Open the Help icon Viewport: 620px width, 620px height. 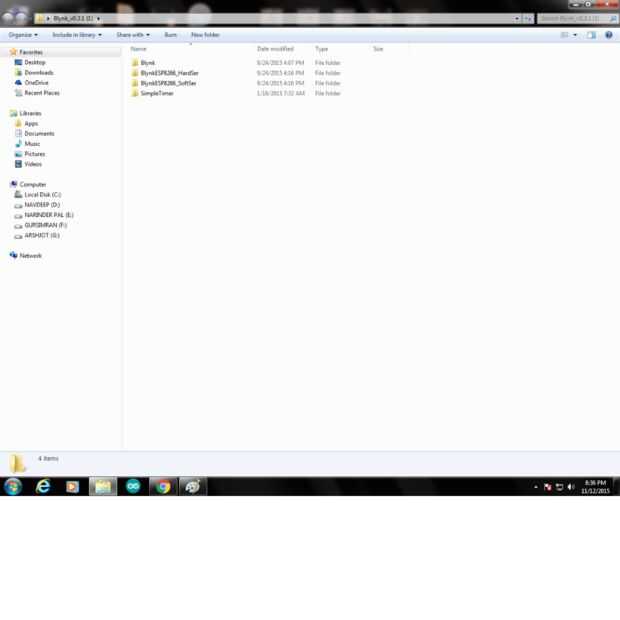pos(609,35)
